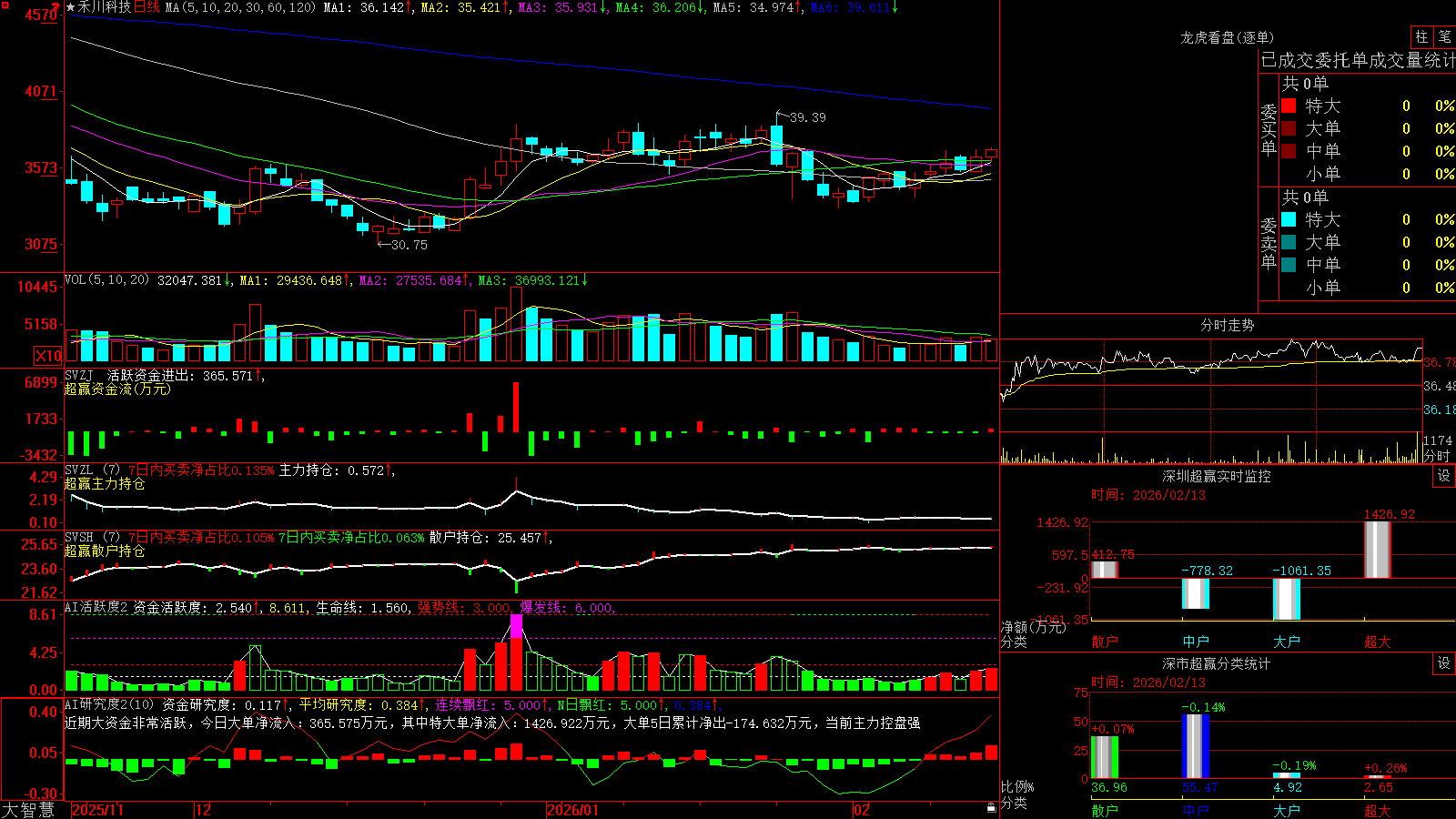Click the 超赢散户持仓 label
Screen dimensions: 1456x819
pos(105,551)
